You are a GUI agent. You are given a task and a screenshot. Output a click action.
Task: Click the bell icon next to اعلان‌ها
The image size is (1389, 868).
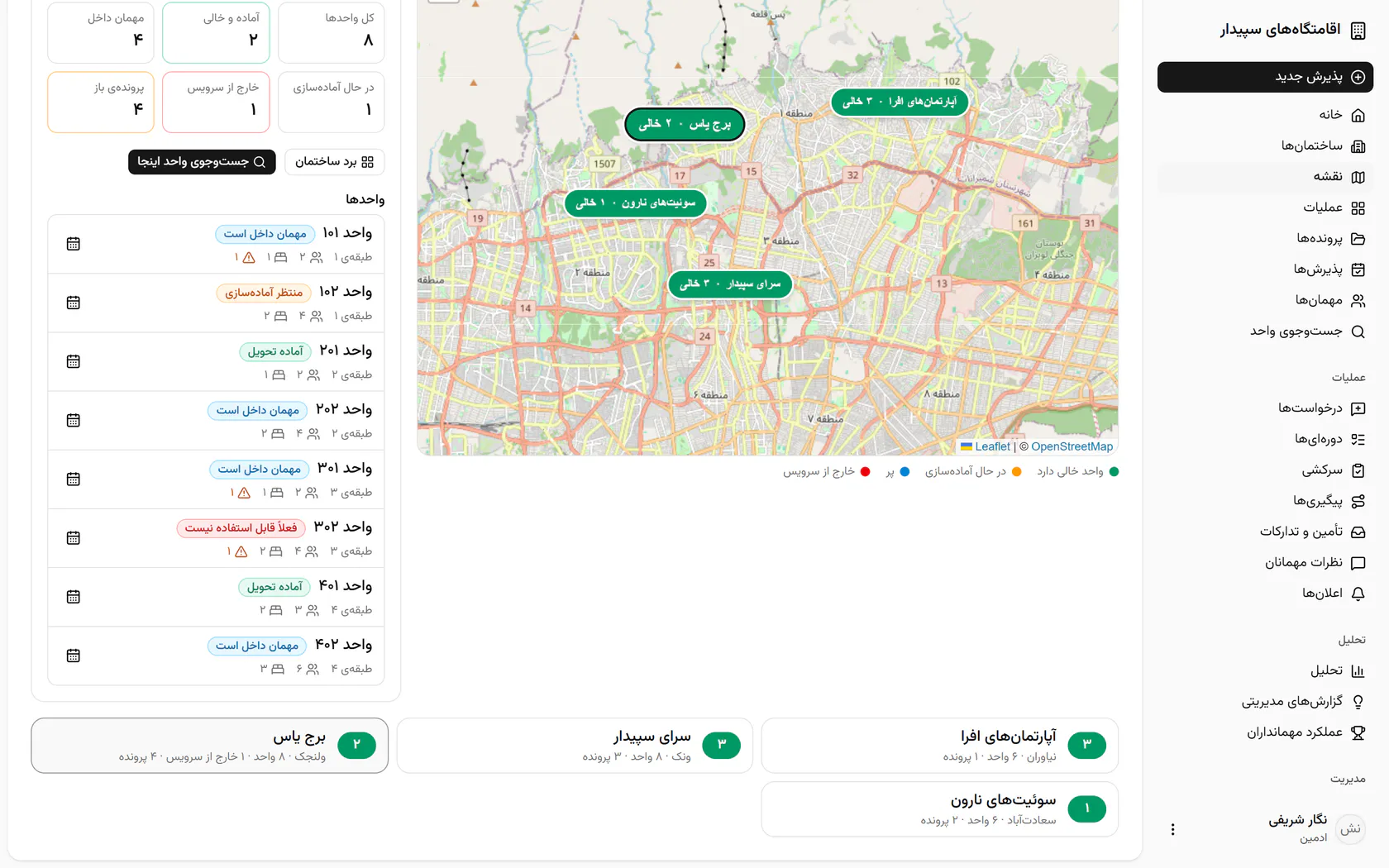pyautogui.click(x=1358, y=594)
